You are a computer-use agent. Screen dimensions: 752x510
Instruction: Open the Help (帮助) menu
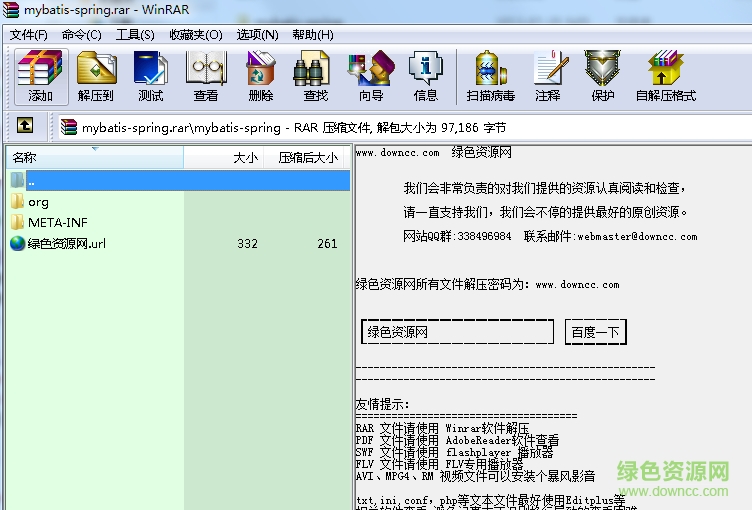pos(313,35)
